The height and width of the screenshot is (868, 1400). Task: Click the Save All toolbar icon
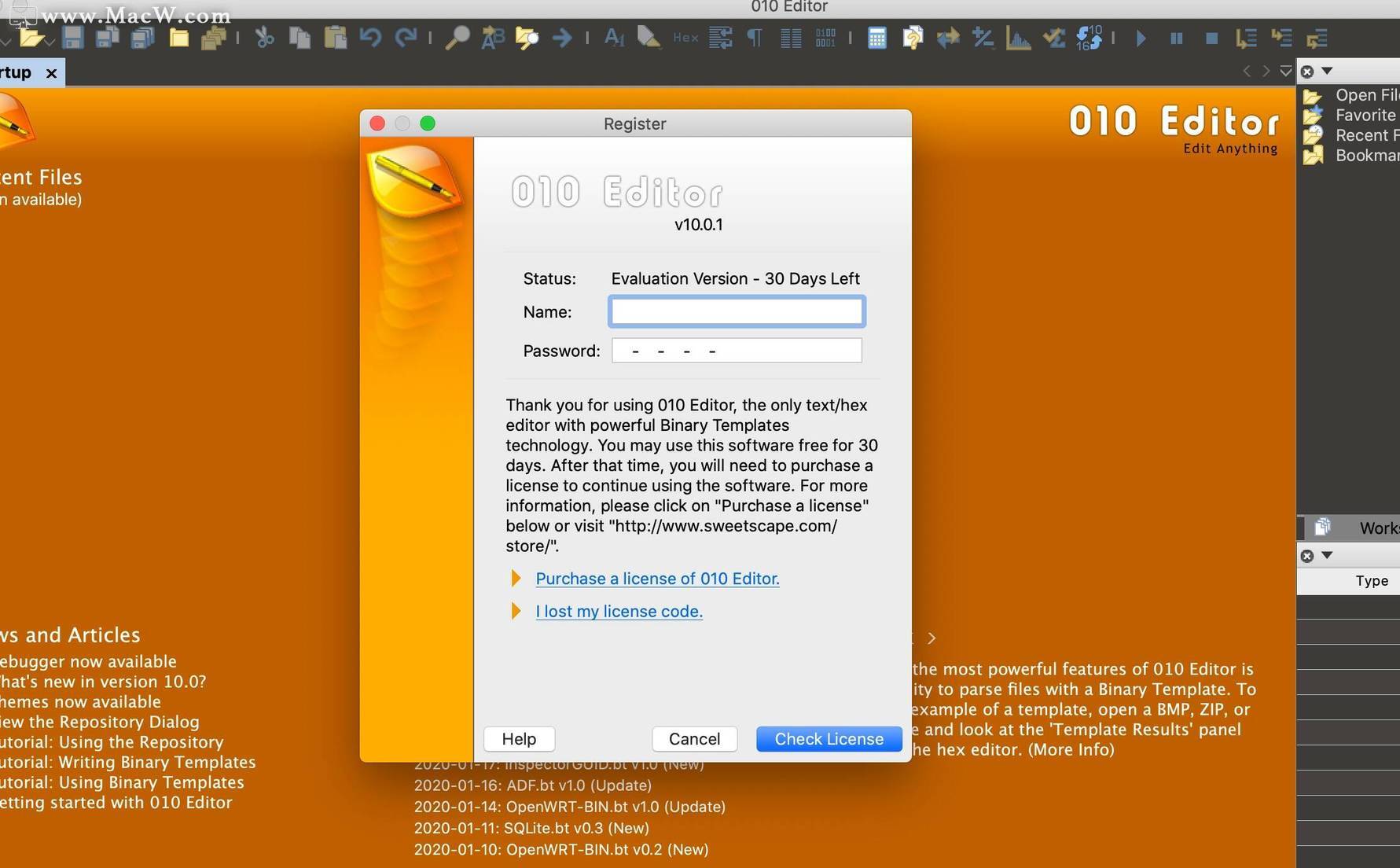click(142, 37)
